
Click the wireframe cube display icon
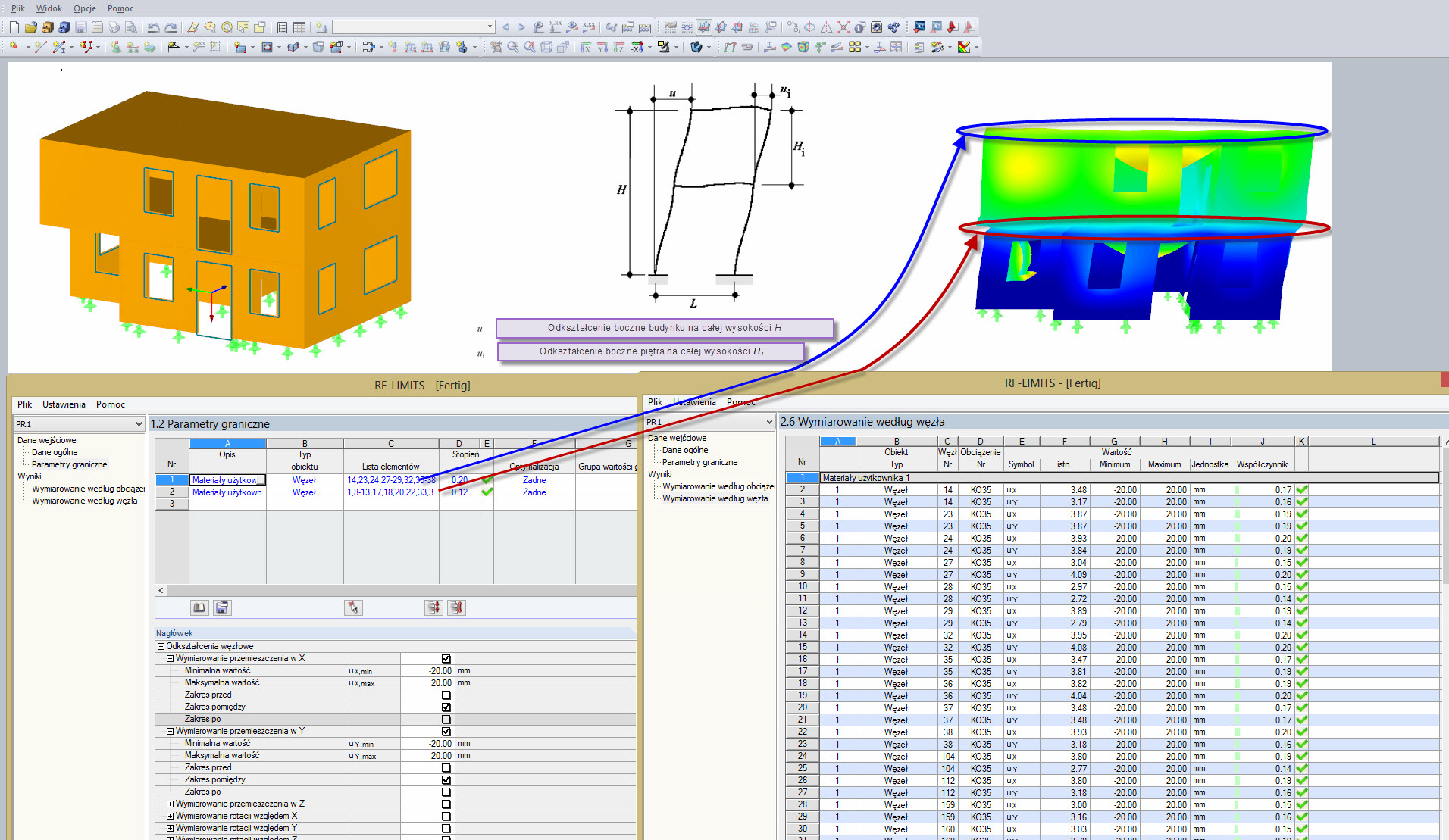(x=546, y=47)
